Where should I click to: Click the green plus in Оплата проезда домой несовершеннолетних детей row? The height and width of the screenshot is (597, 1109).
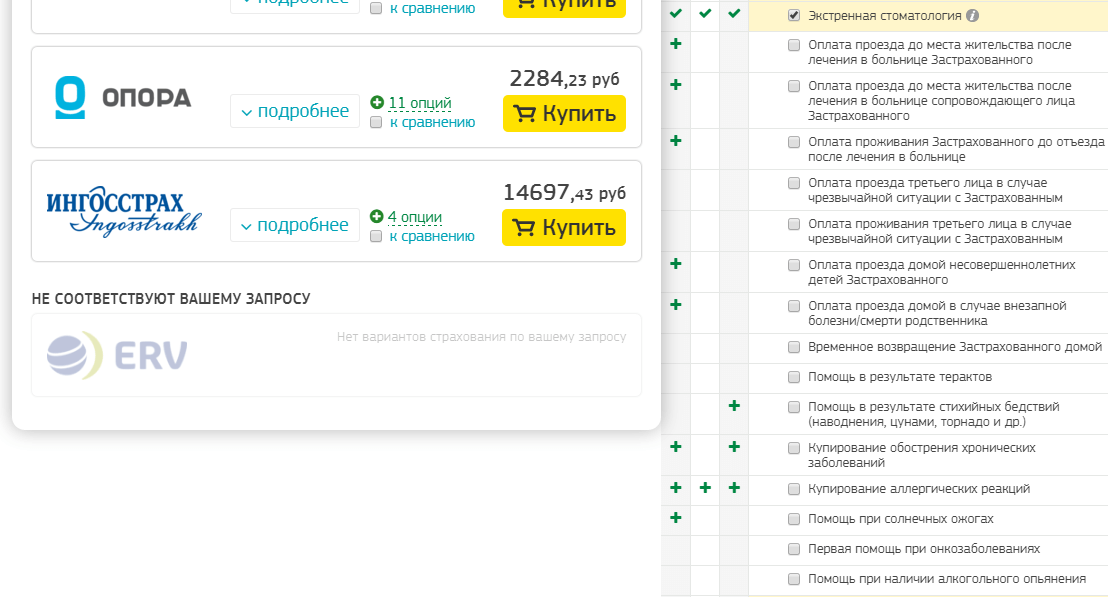pyautogui.click(x=676, y=264)
